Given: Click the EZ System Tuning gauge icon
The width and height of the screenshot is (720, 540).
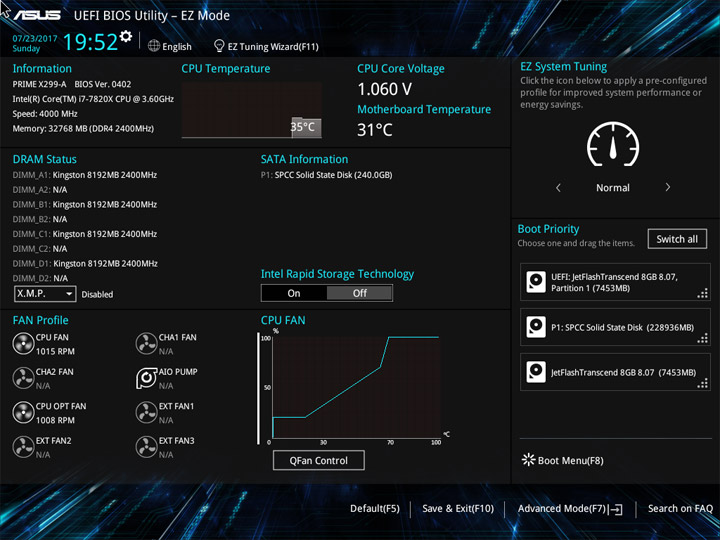Looking at the screenshot, I should tap(613, 144).
